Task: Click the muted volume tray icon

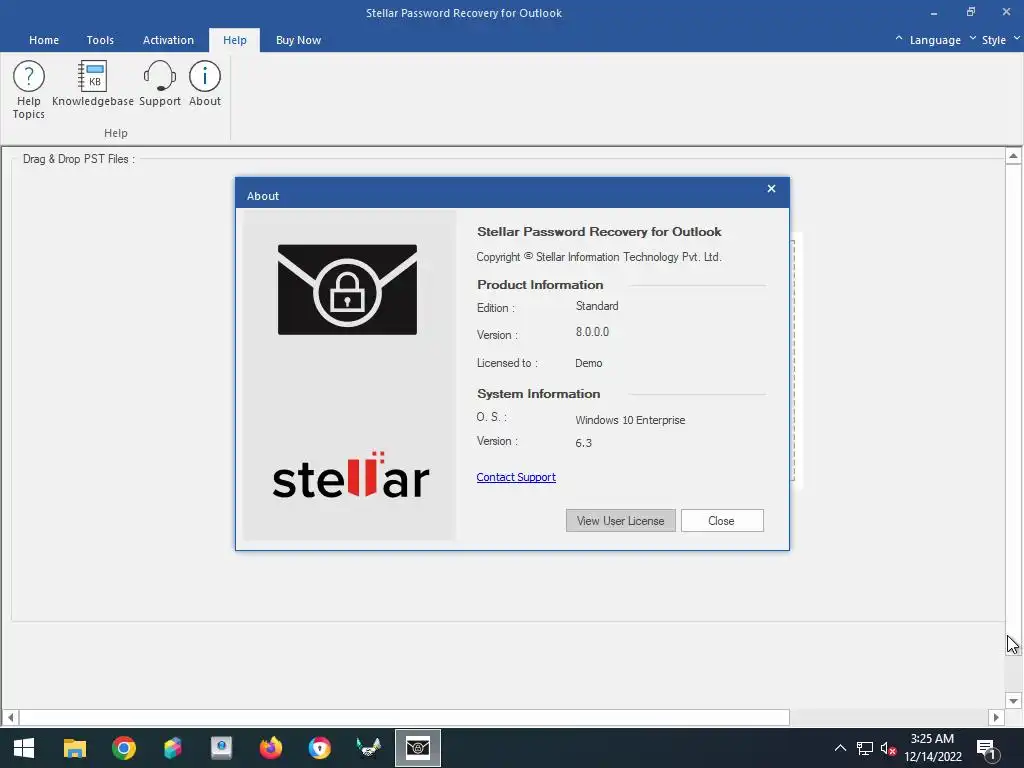Action: 888,748
